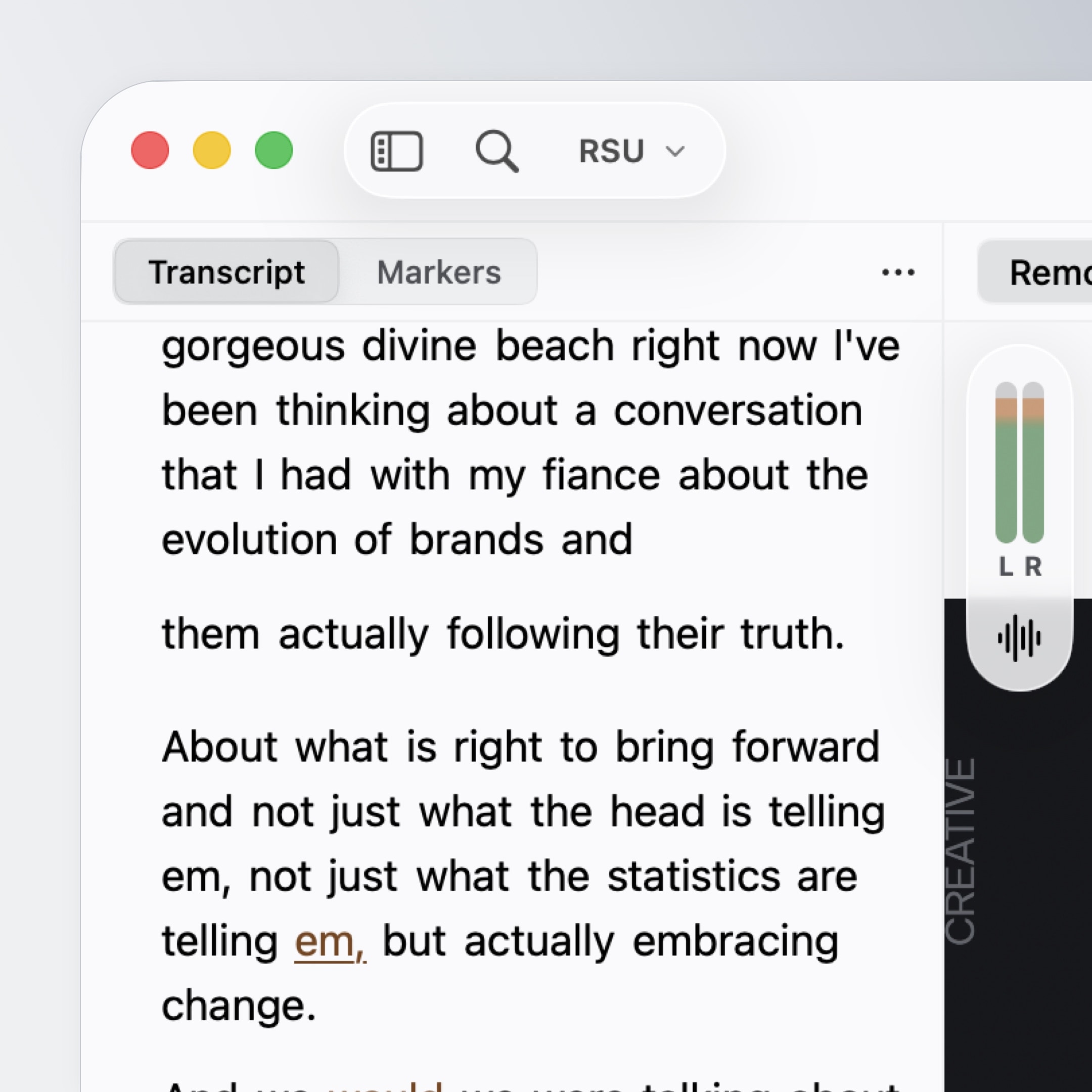Click the word "conversation" in the transcript
1092x1092 pixels.
[738, 411]
